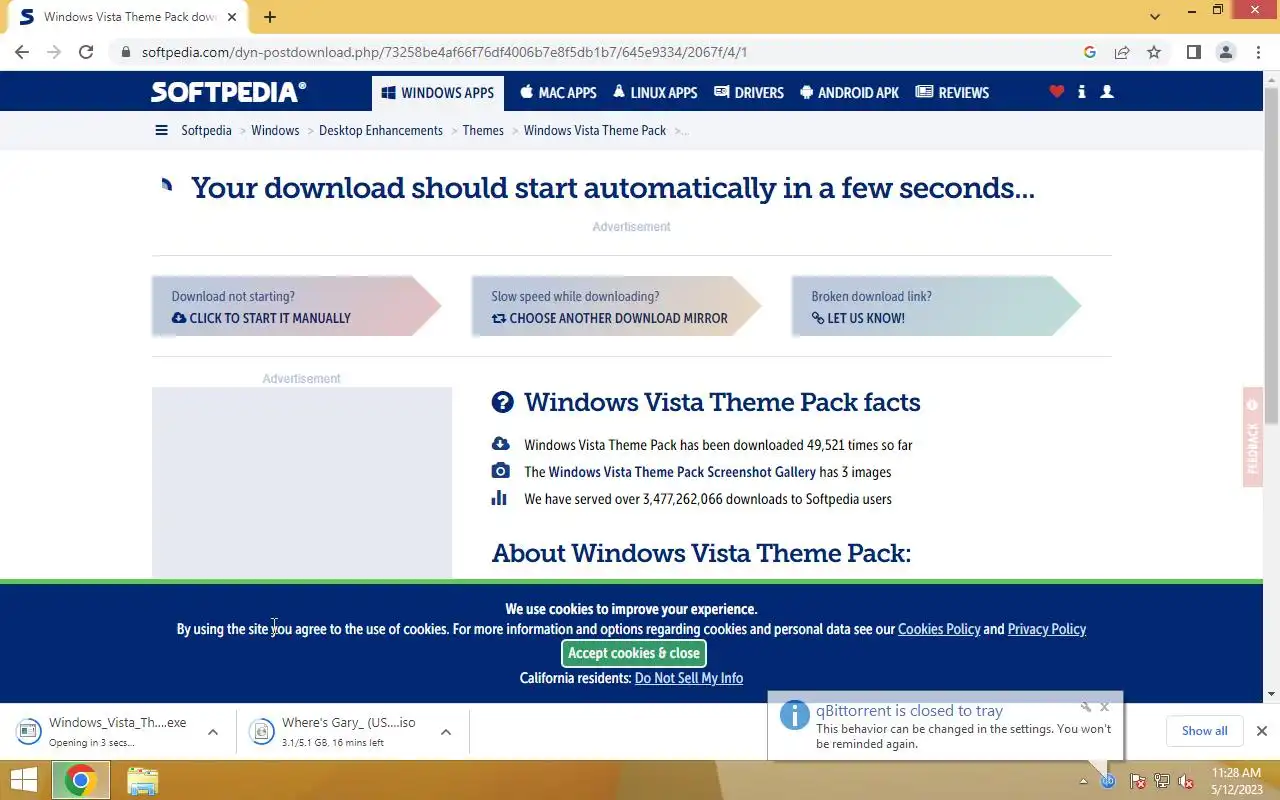Click the qBittorrent info icon

(x=795, y=715)
